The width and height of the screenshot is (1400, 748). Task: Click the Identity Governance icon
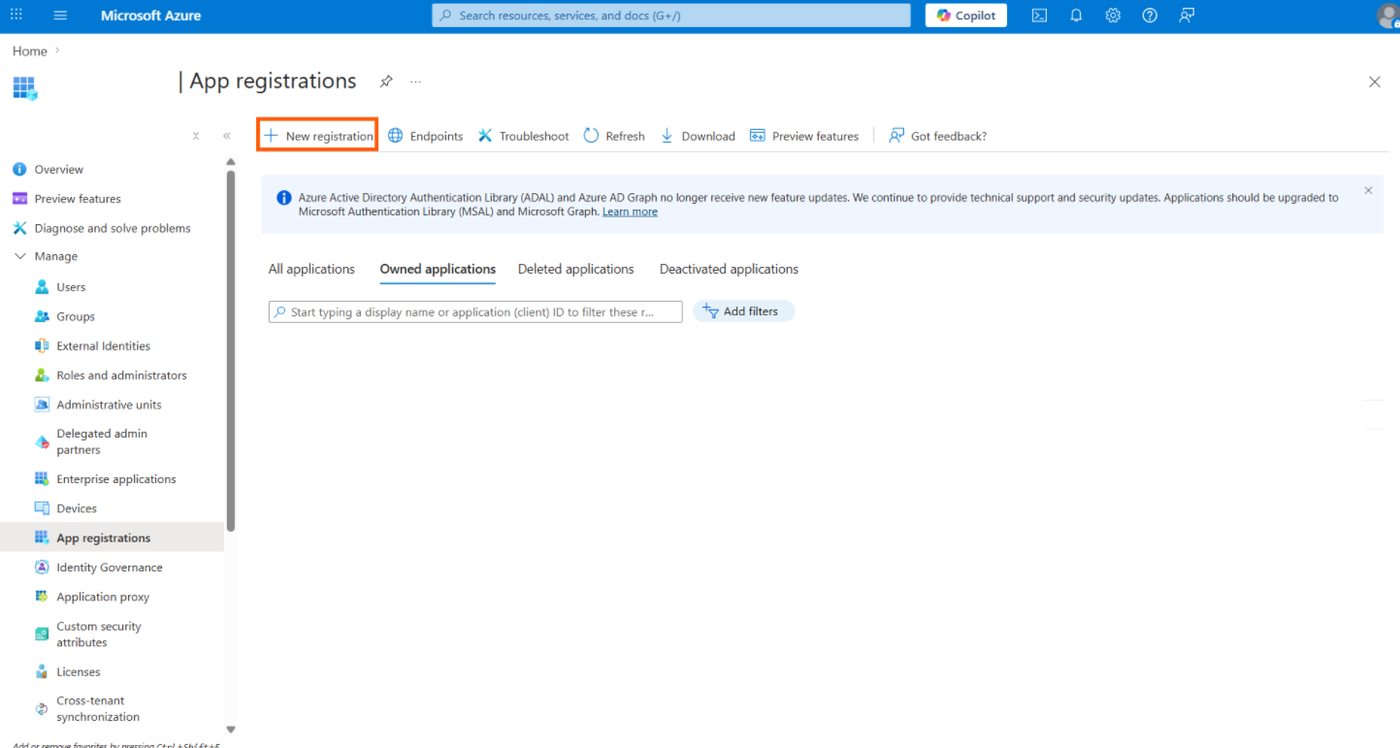click(42, 567)
